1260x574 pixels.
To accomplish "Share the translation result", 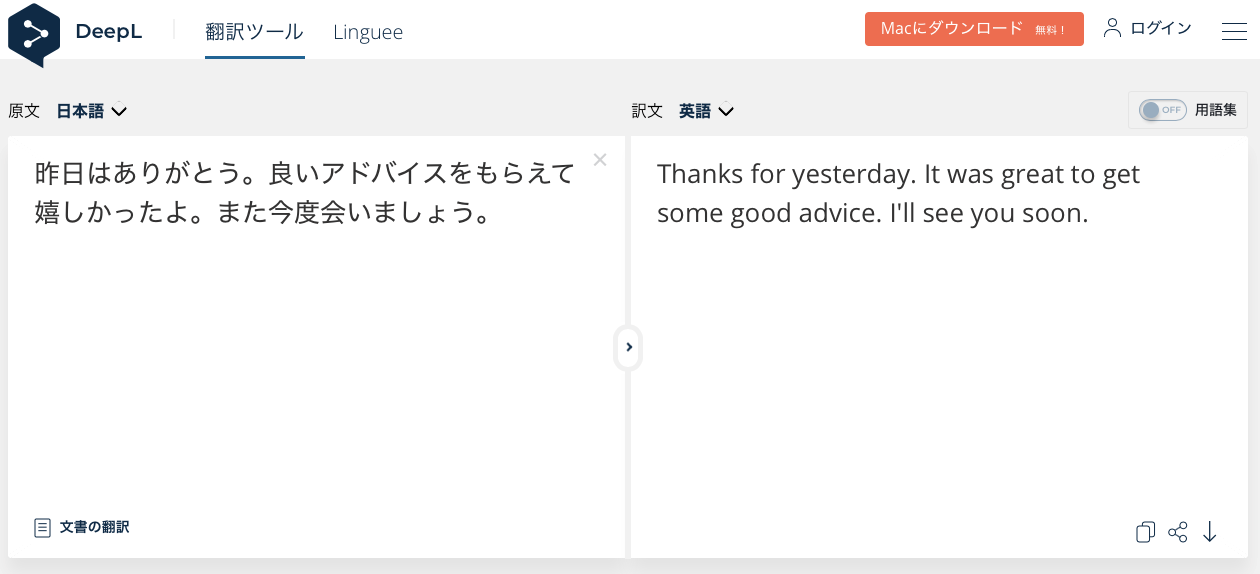I will (1178, 532).
